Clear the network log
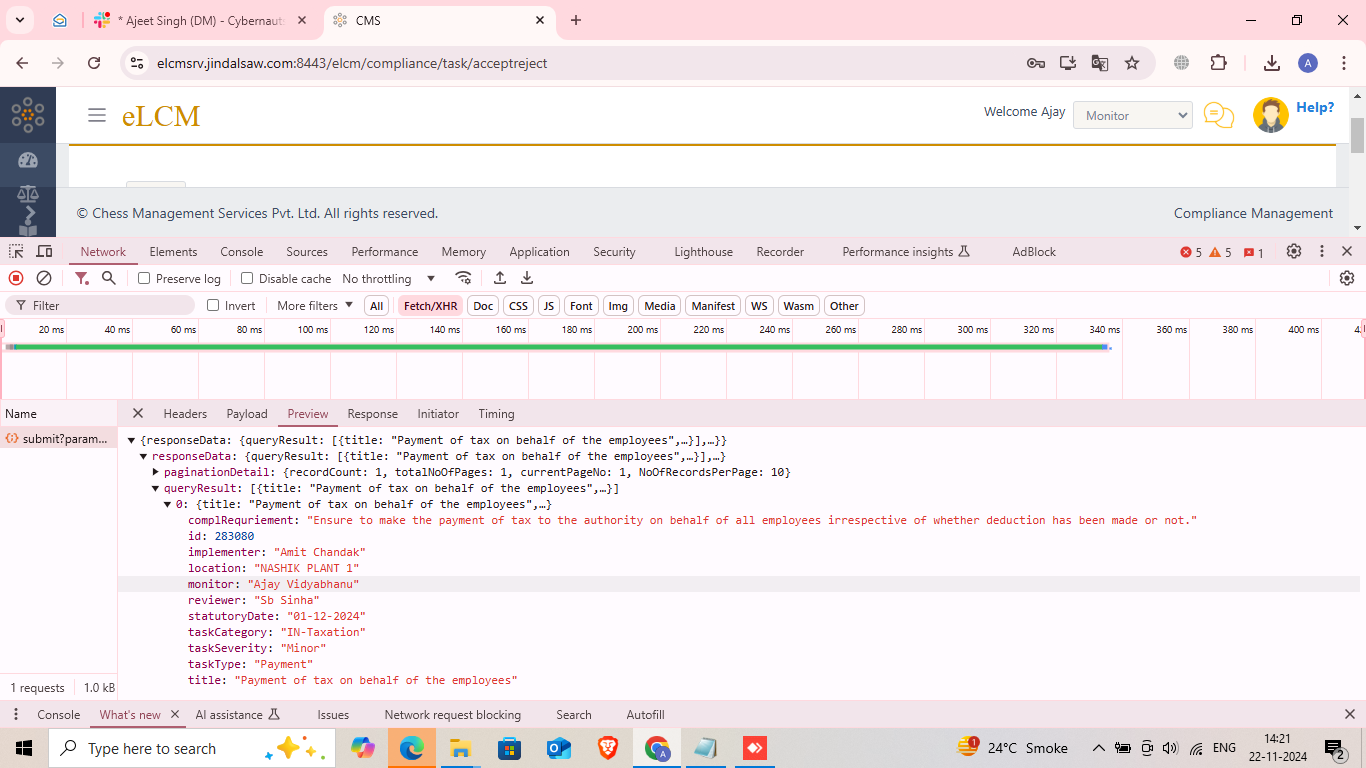 pyautogui.click(x=44, y=278)
